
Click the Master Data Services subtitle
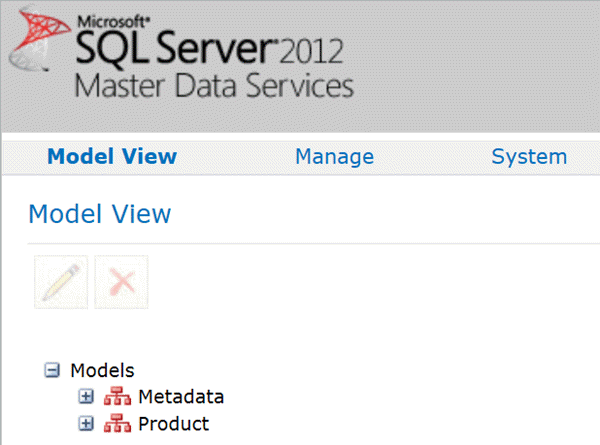(x=214, y=86)
